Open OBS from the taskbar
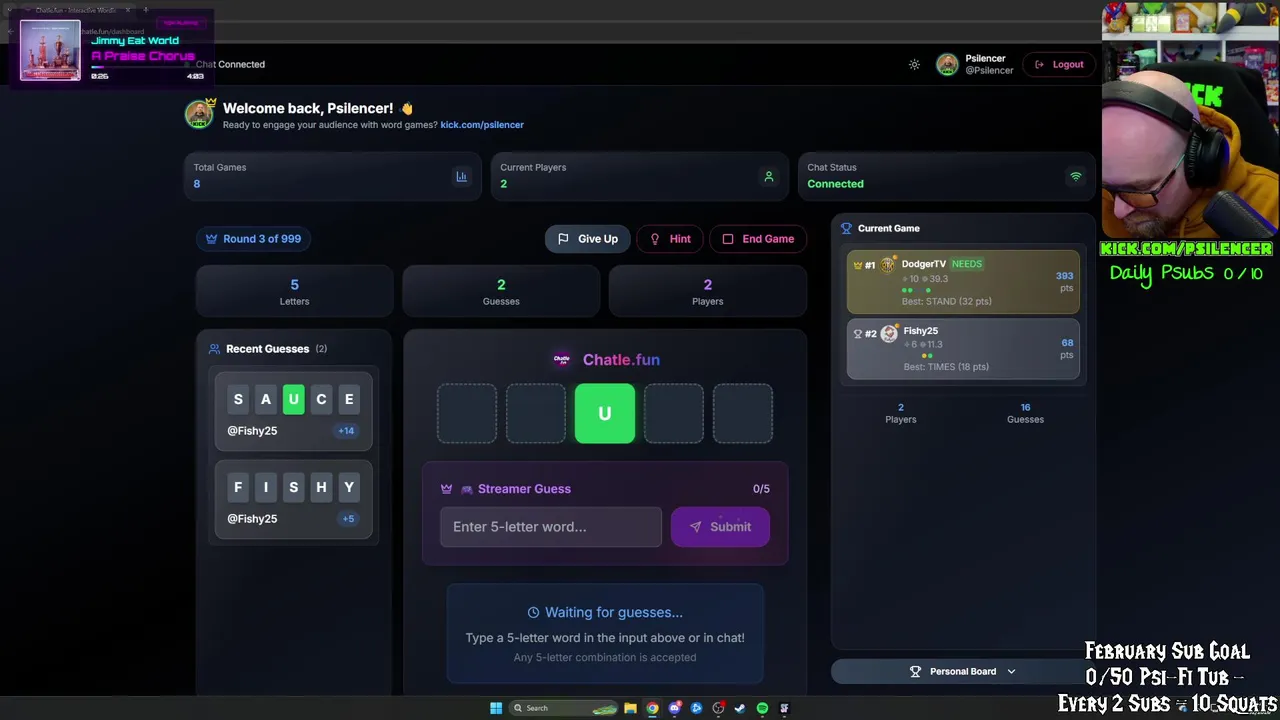 click(718, 708)
